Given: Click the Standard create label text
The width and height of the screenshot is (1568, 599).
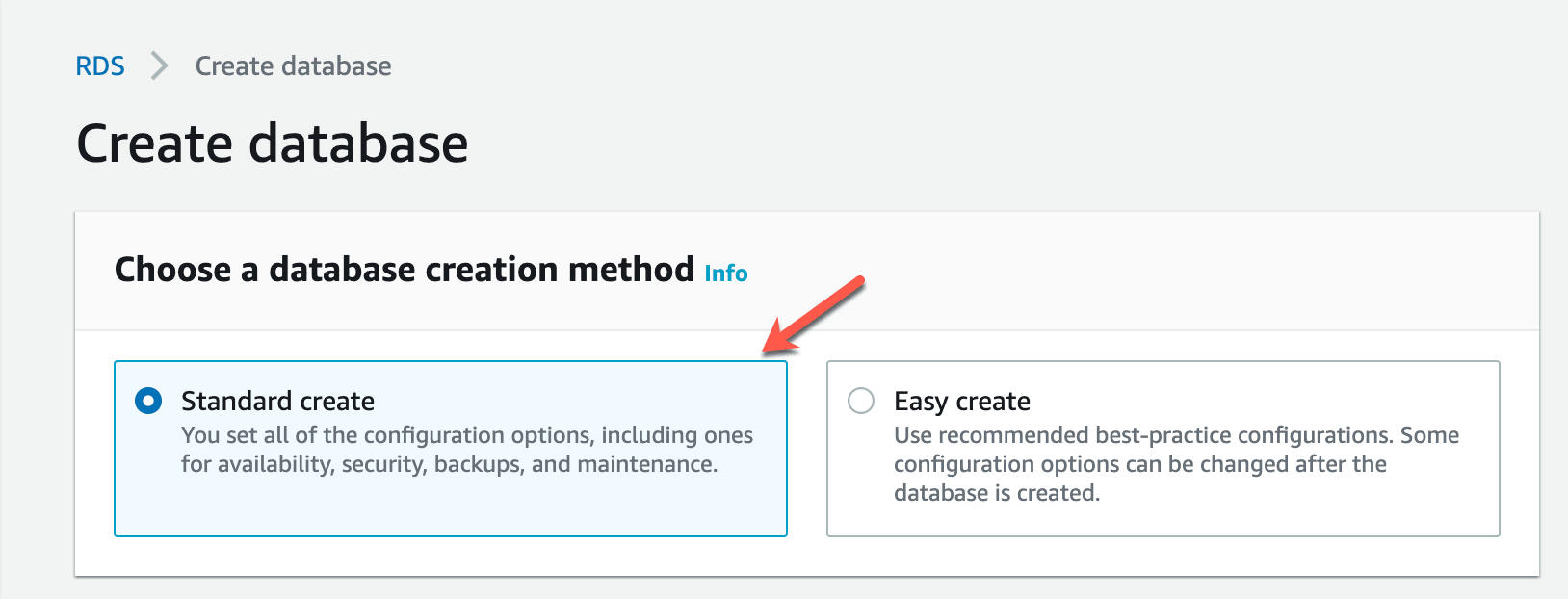Looking at the screenshot, I should coord(277,401).
